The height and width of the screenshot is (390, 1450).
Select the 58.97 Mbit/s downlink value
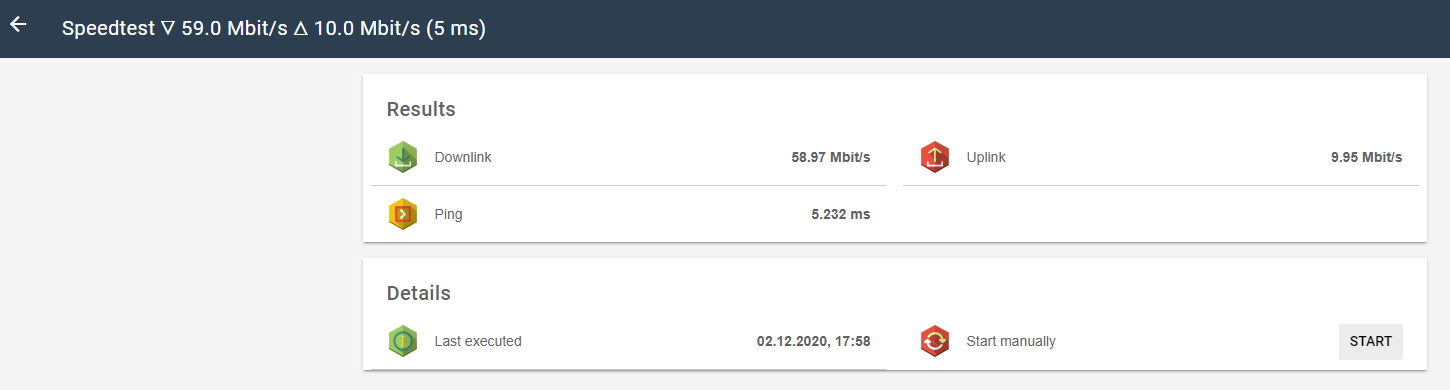click(831, 157)
